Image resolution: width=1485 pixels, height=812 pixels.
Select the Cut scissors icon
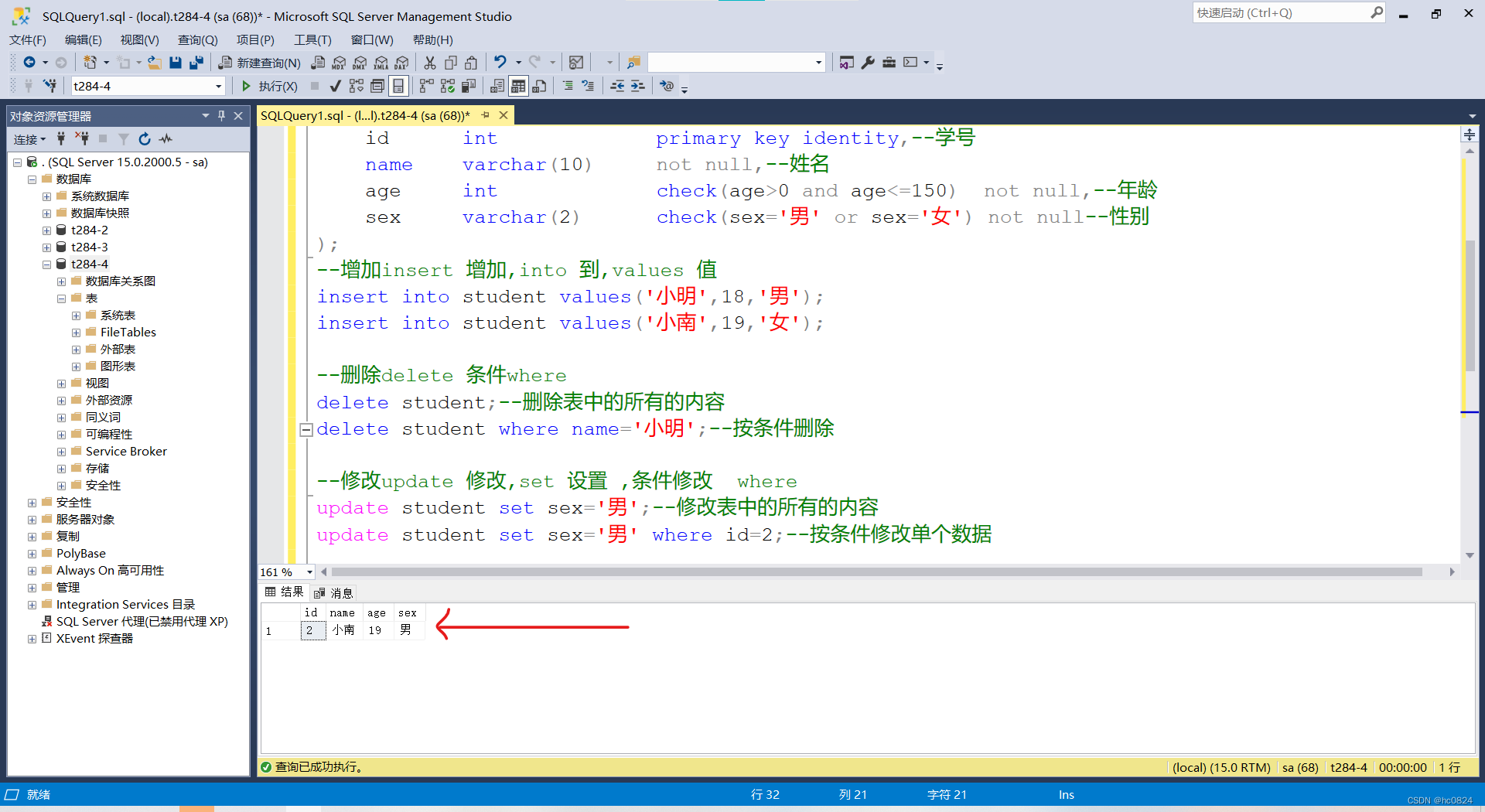click(430, 63)
